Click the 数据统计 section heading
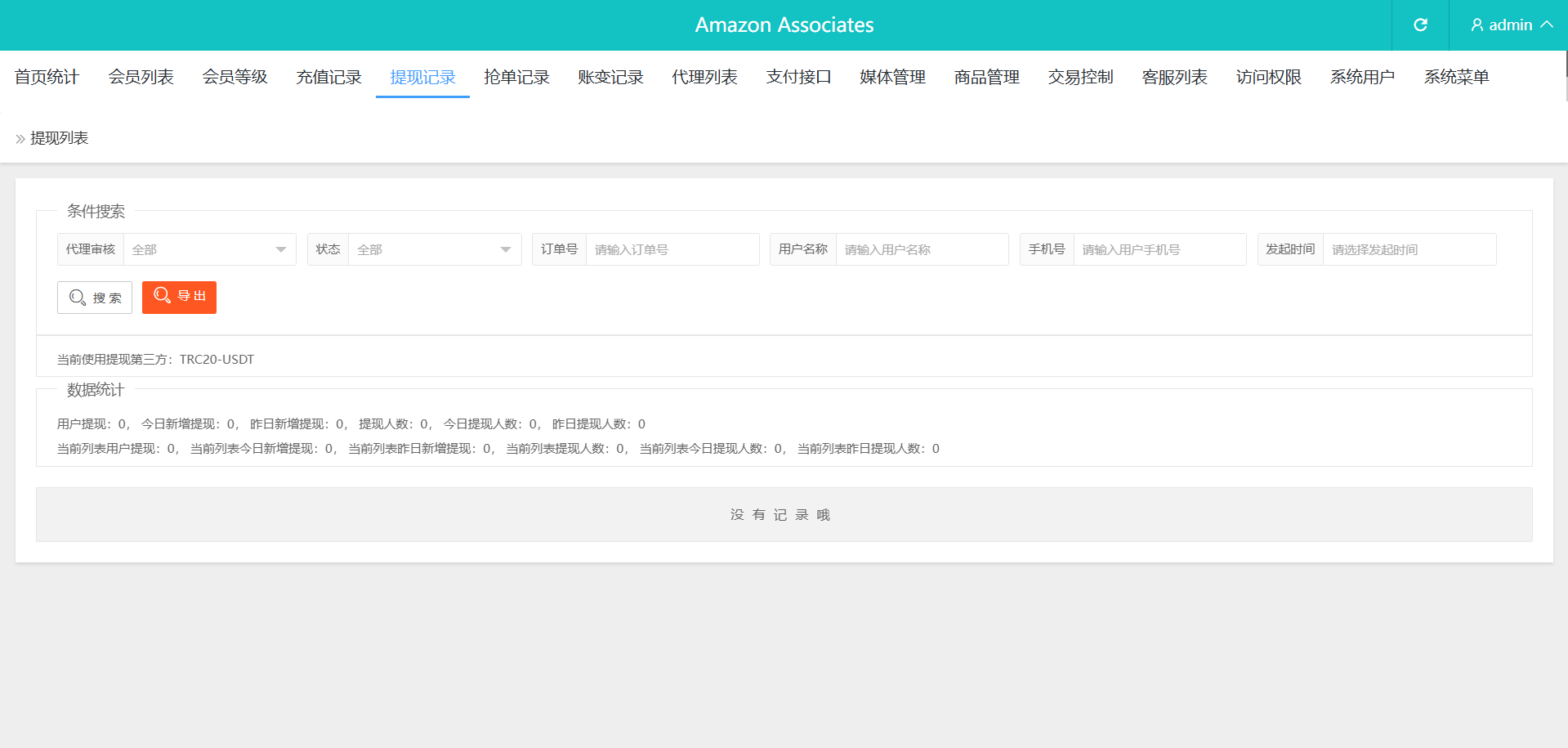Image resolution: width=1568 pixels, height=748 pixels. tap(96, 390)
